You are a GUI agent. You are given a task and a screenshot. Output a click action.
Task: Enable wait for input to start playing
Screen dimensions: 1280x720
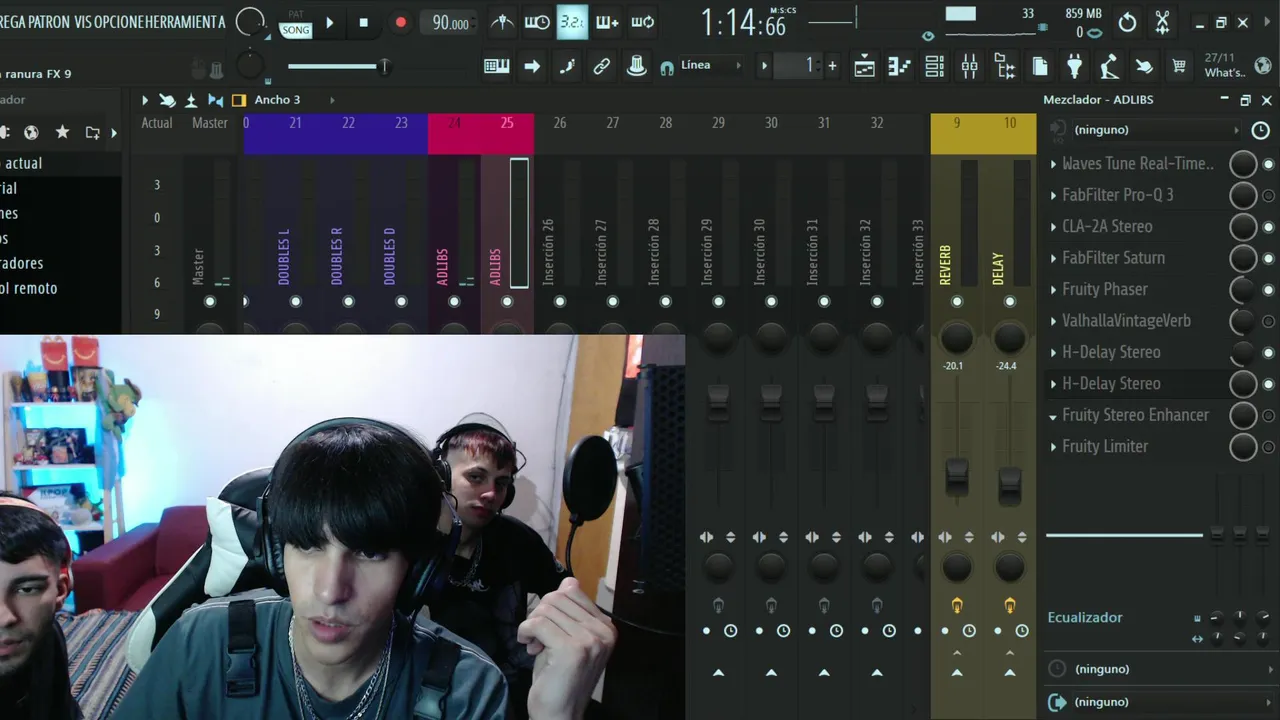[x=537, y=22]
